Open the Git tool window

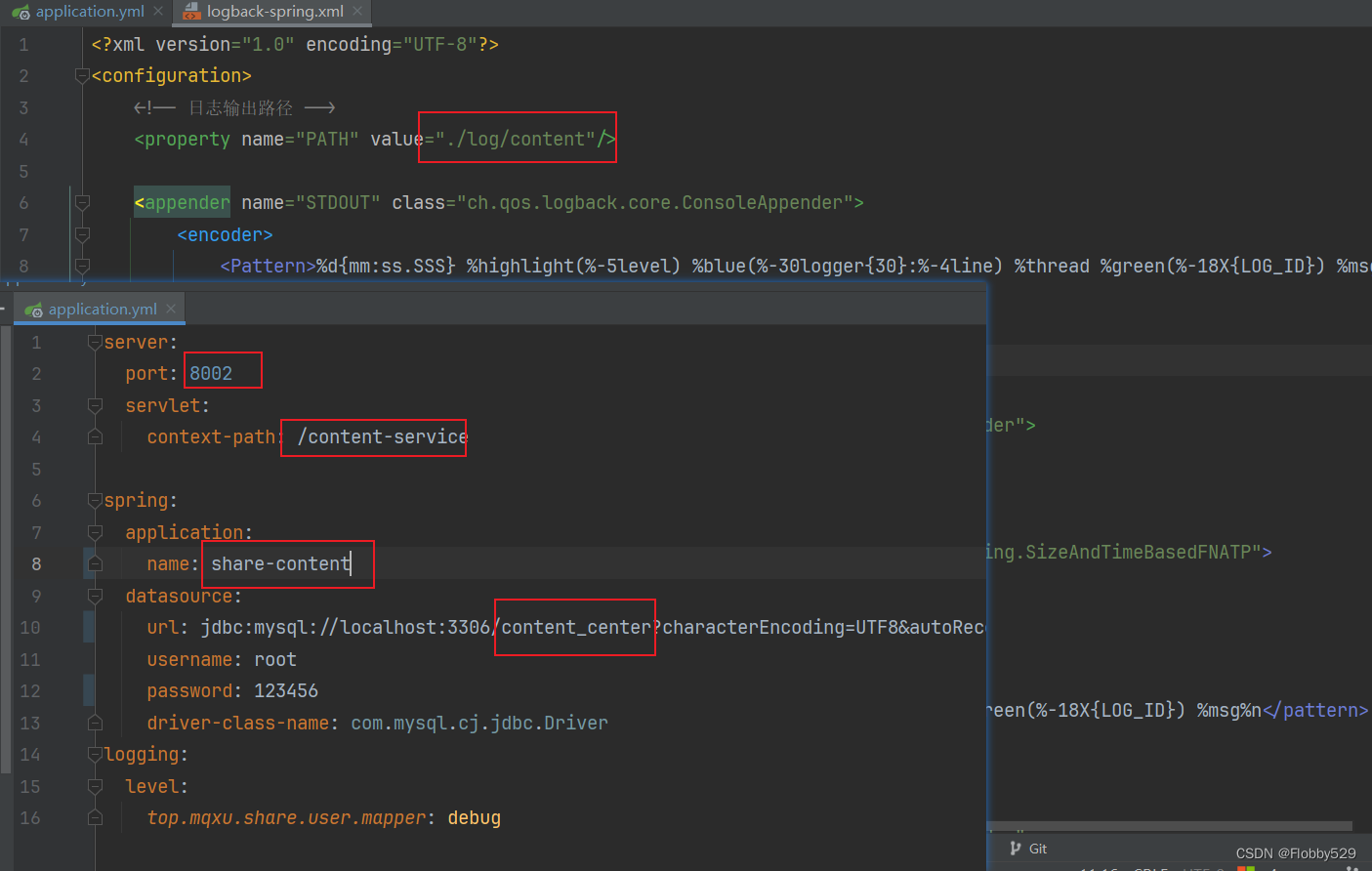[x=1028, y=849]
